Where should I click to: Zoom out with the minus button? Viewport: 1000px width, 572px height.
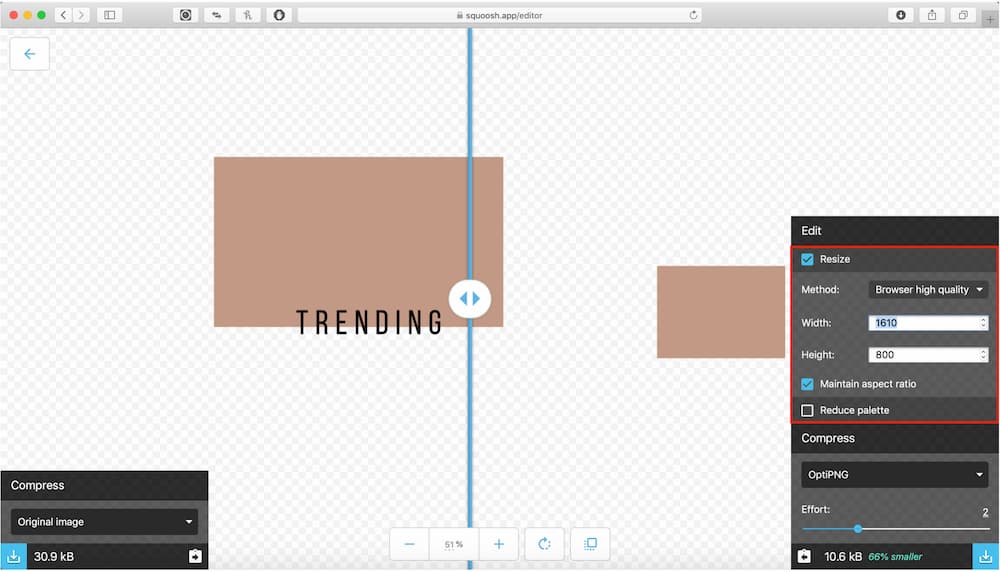click(409, 544)
